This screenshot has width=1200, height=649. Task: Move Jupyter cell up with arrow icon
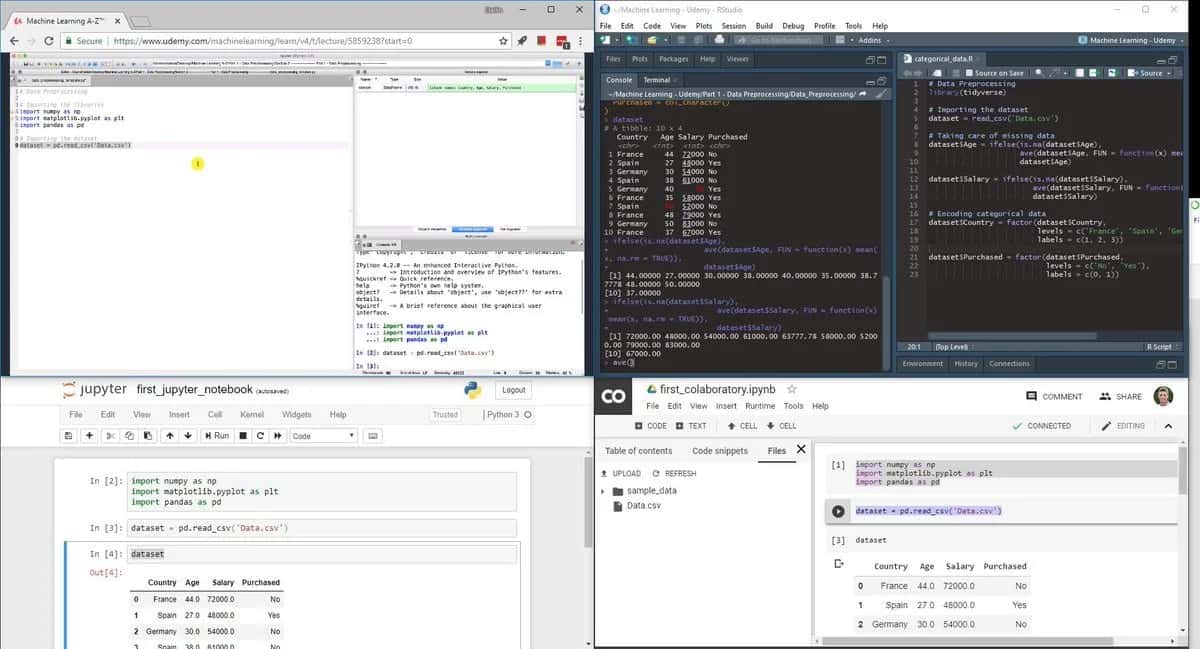[x=170, y=436]
